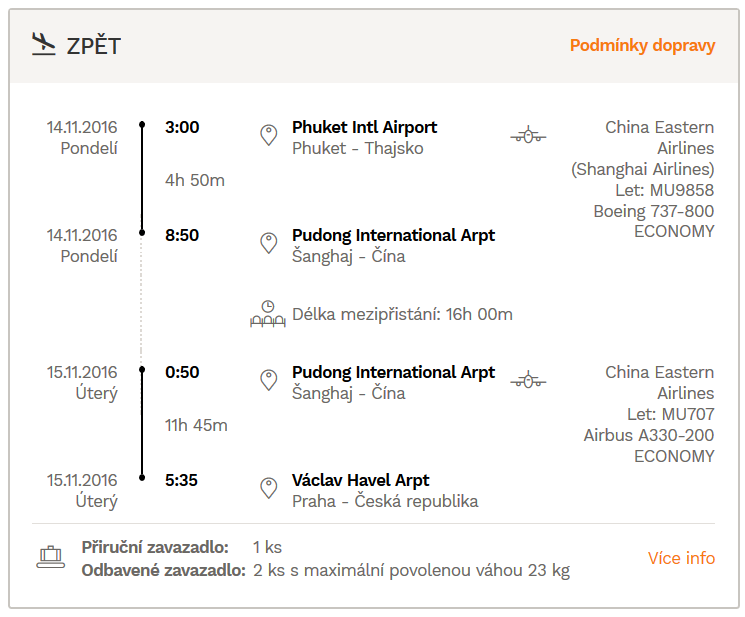Click the Phuket Intl Airport name
745x617 pixels.
[x=364, y=127]
